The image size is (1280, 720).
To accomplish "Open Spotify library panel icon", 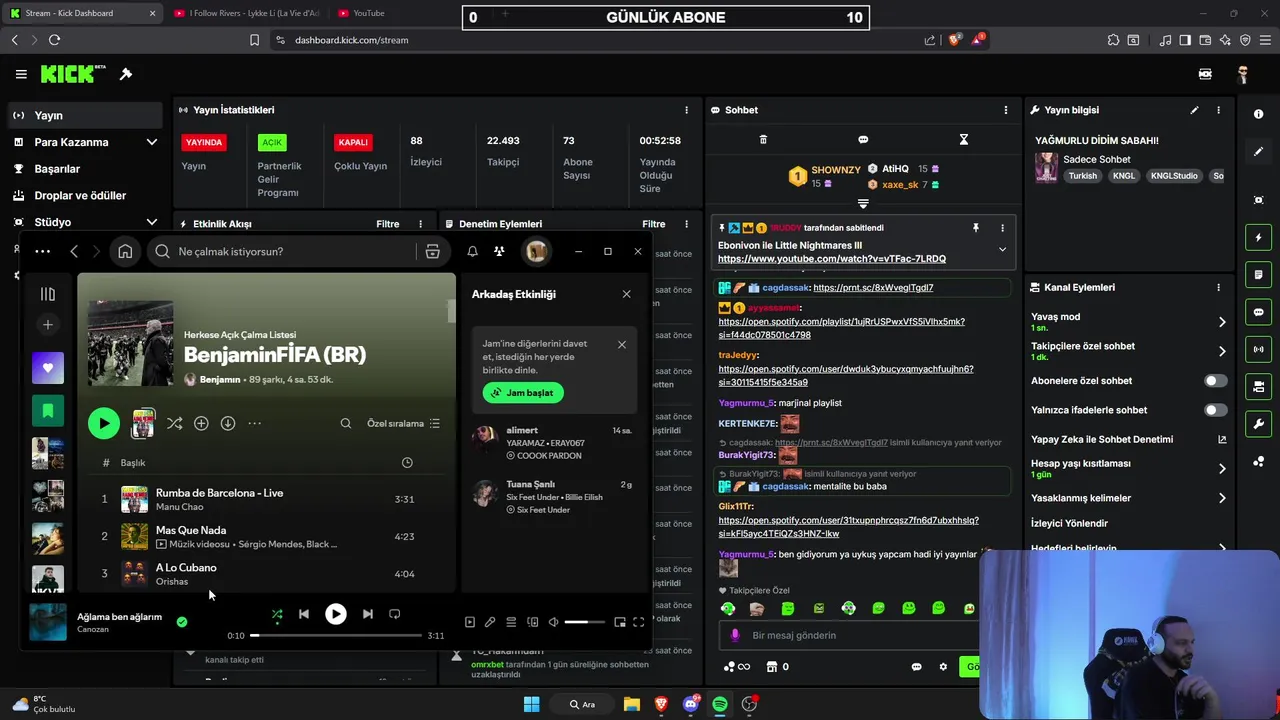I will 47,294.
